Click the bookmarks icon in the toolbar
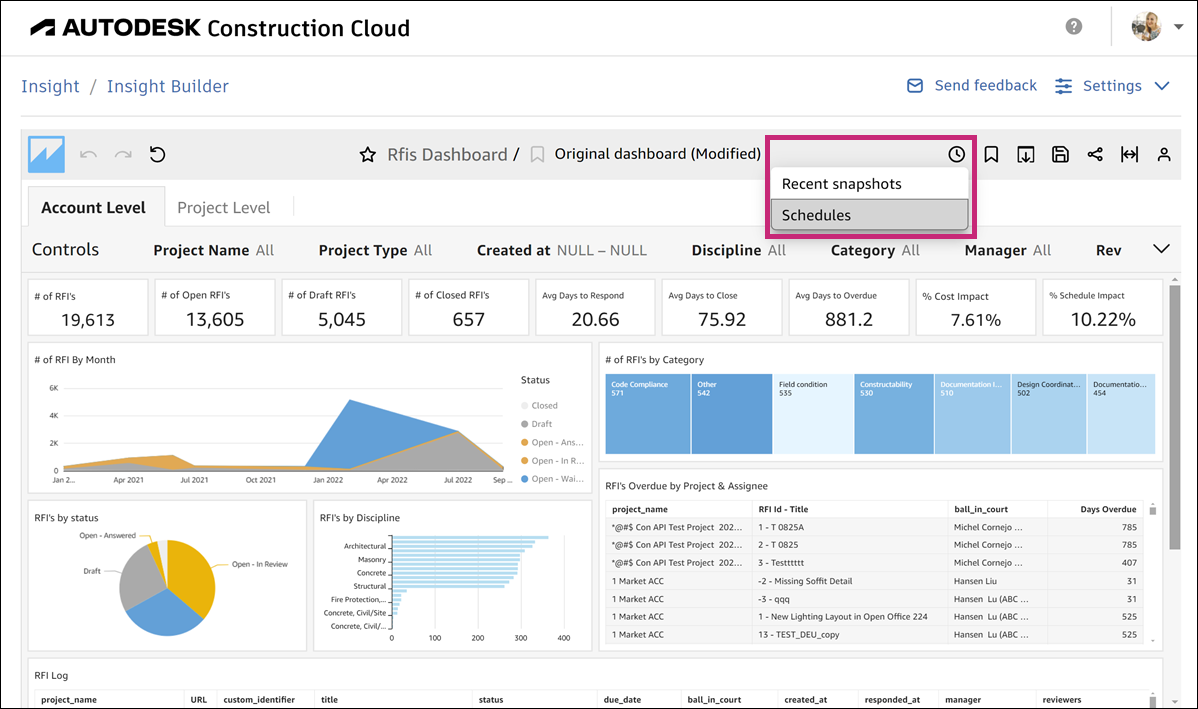 pos(991,154)
